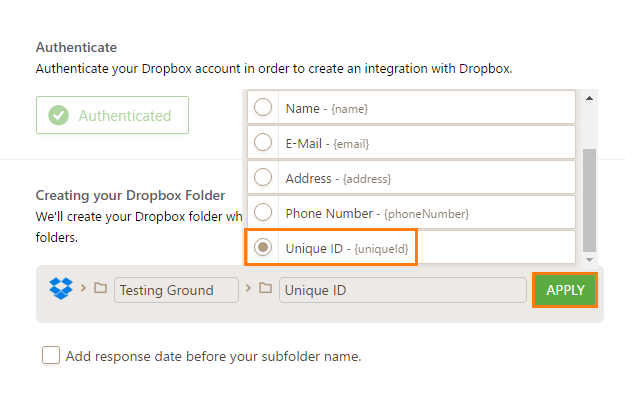Click chevron arrow after Testing Ground
Screen dimensions: 639x406
(x=248, y=290)
